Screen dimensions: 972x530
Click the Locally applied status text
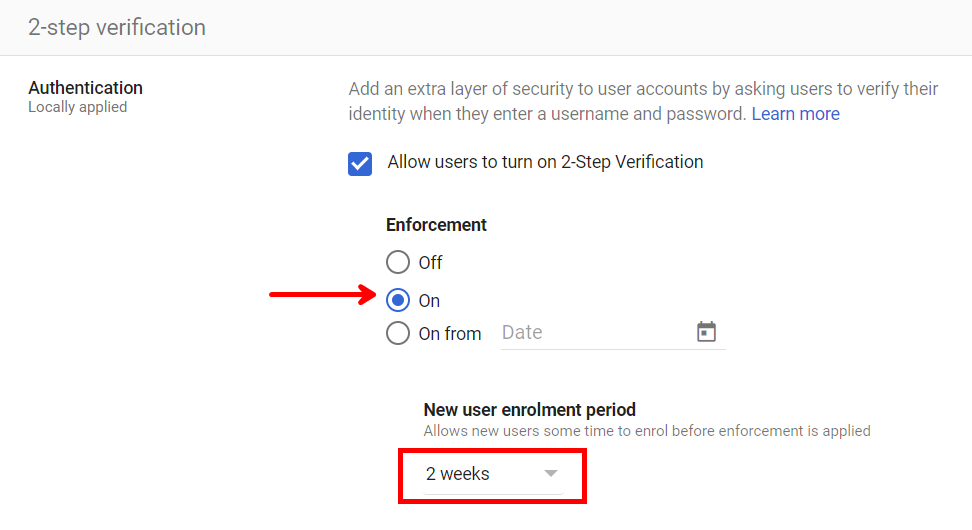coord(77,107)
